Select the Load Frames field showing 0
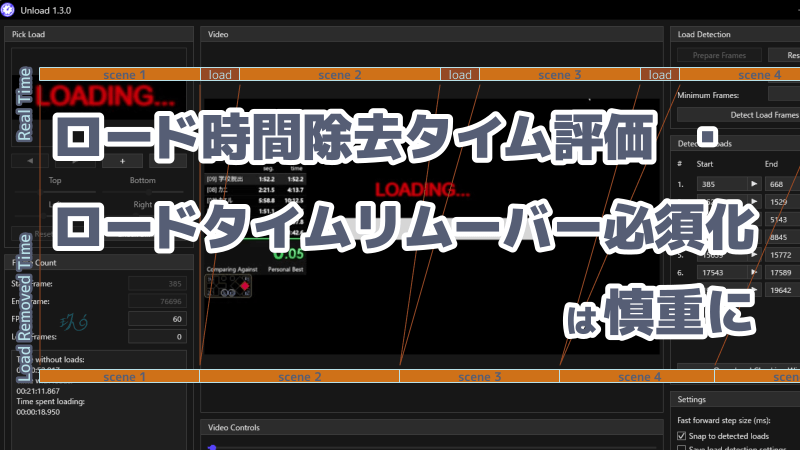800x450 pixels. pos(157,337)
